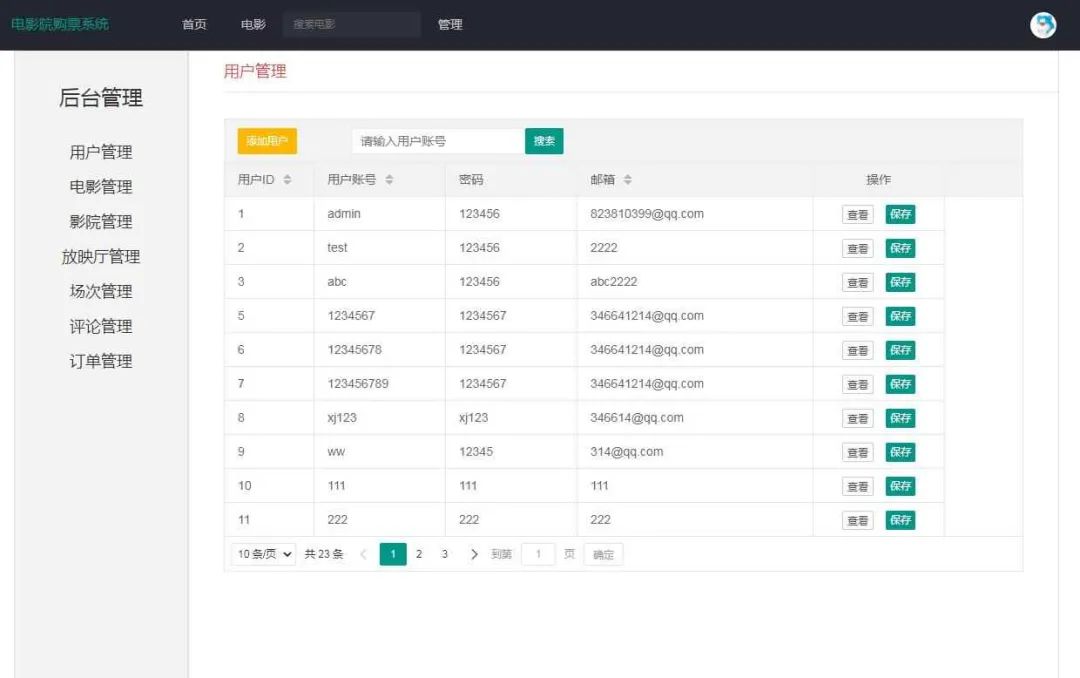Go to next page using the right chevron
This screenshot has height=678, width=1080.
pos(474,553)
